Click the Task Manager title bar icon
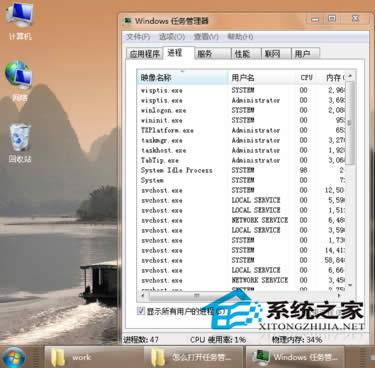 click(x=127, y=21)
